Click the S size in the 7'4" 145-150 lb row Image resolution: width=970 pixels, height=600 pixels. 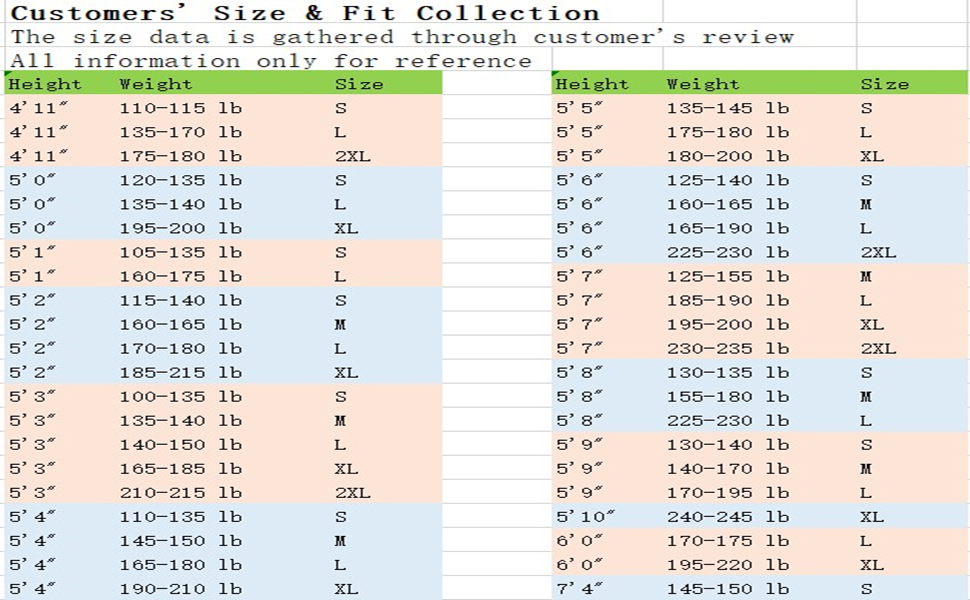click(866, 588)
